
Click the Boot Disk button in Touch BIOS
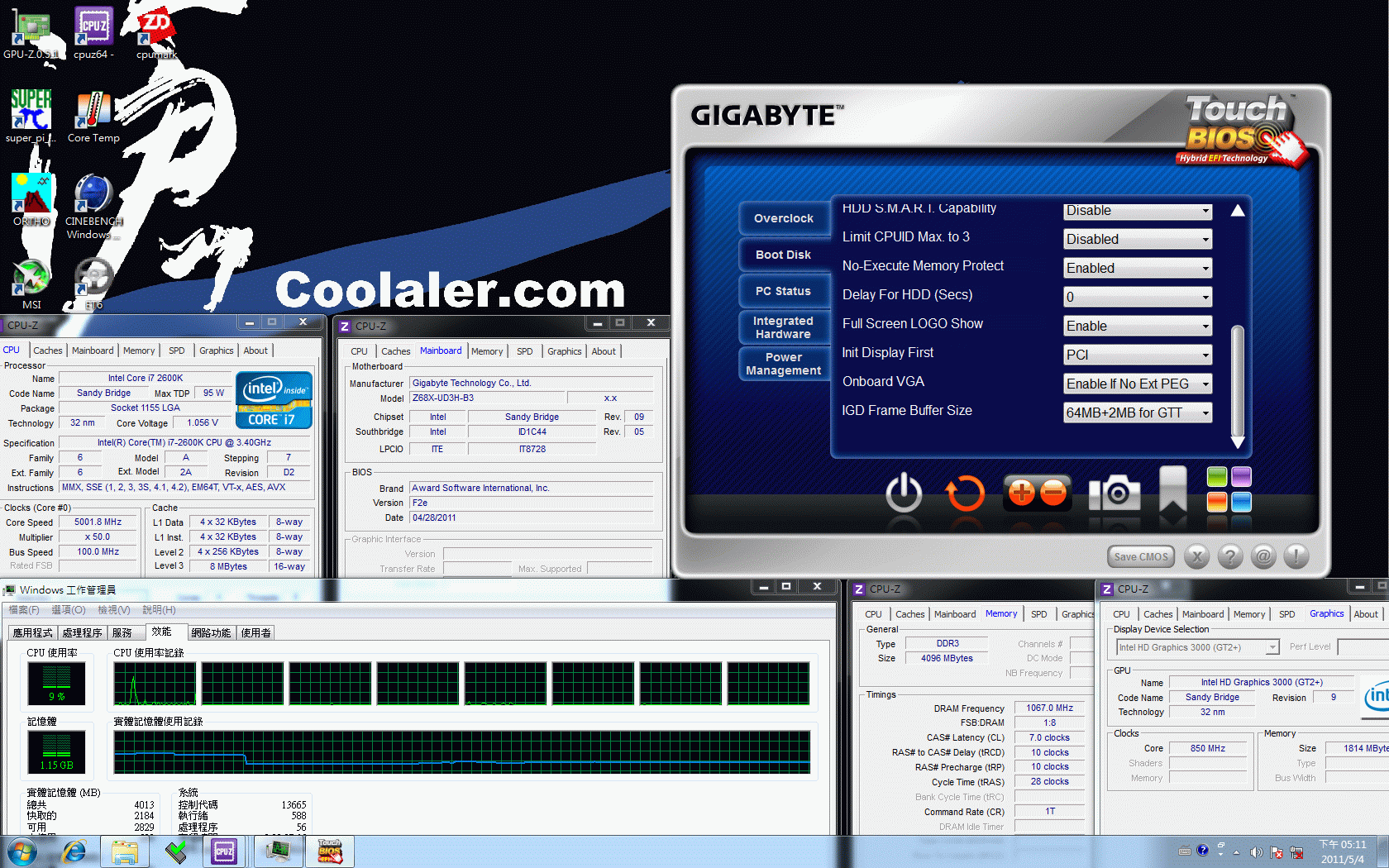[x=784, y=255]
